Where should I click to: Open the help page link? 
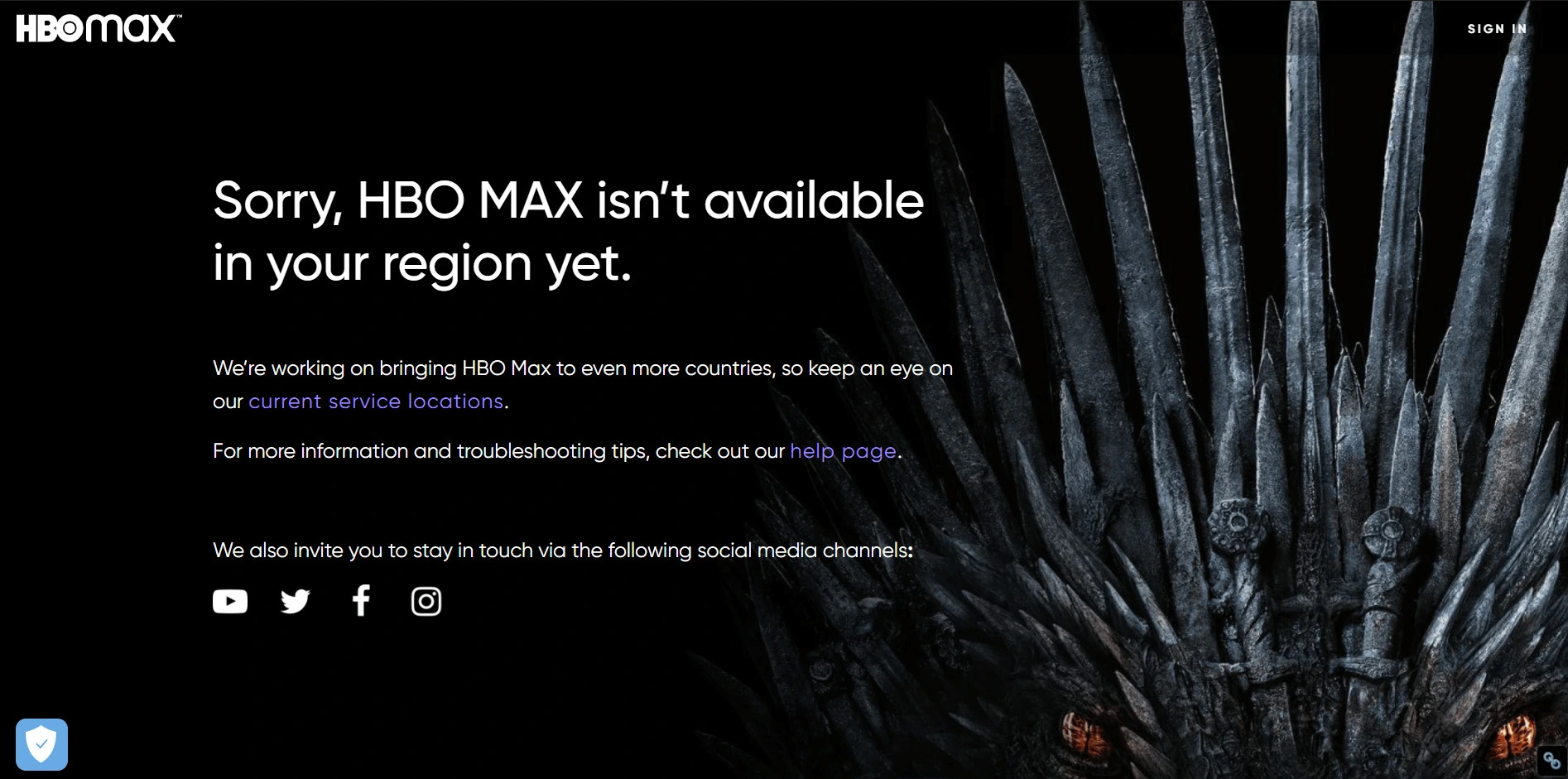coord(843,451)
